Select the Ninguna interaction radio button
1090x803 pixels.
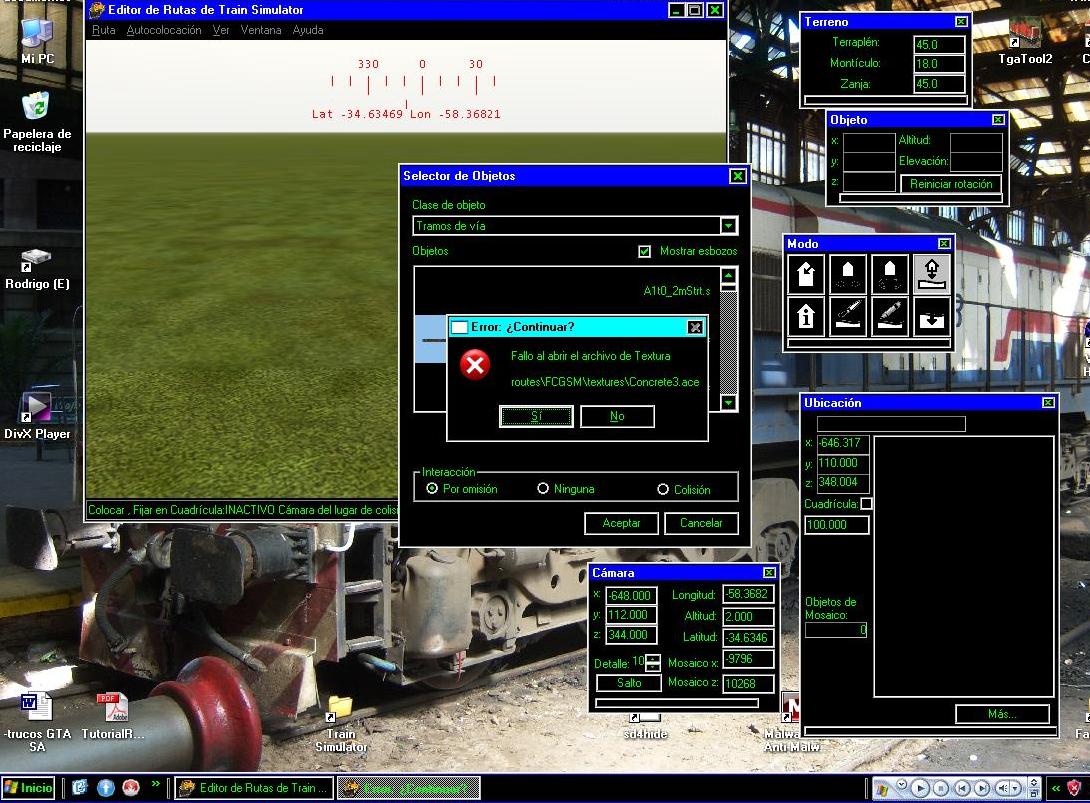coord(543,489)
